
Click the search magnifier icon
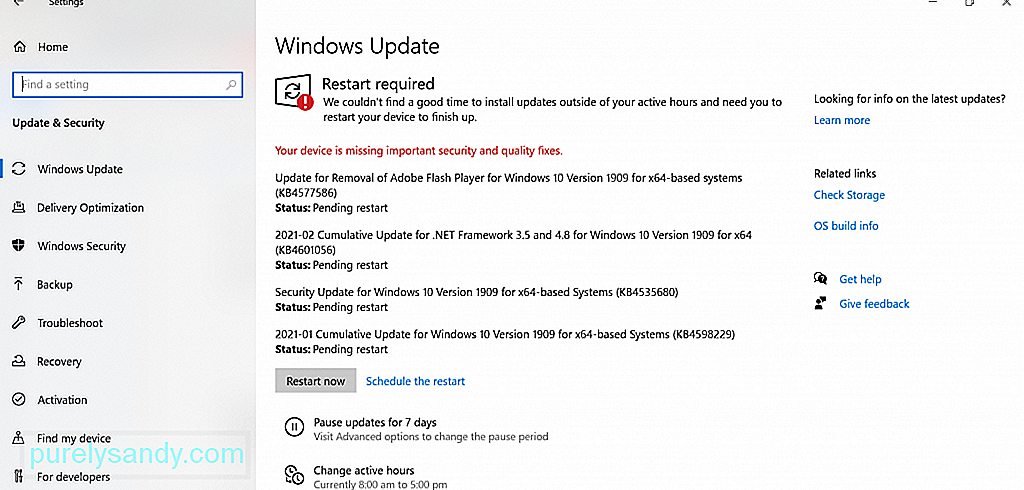pyautogui.click(x=231, y=85)
